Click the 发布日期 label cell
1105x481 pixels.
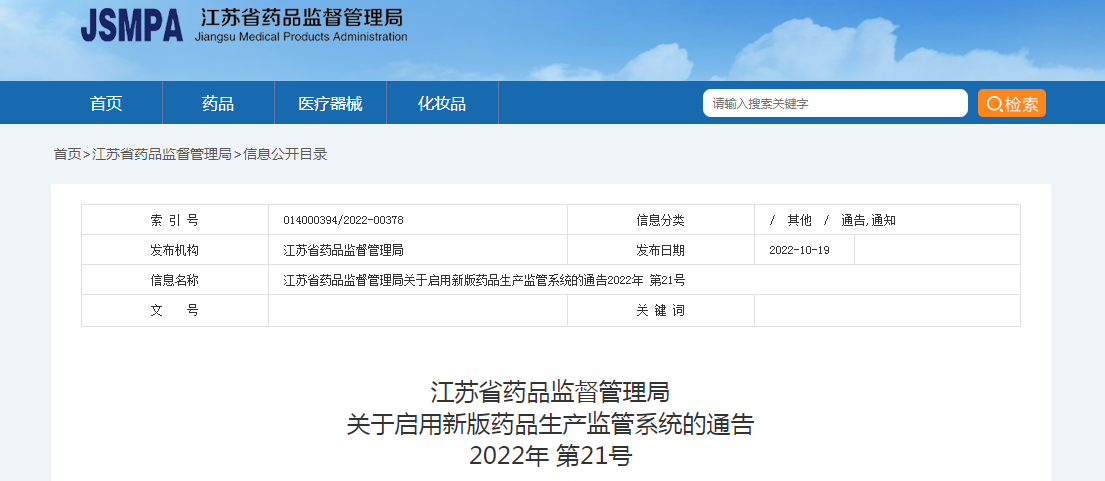(660, 250)
